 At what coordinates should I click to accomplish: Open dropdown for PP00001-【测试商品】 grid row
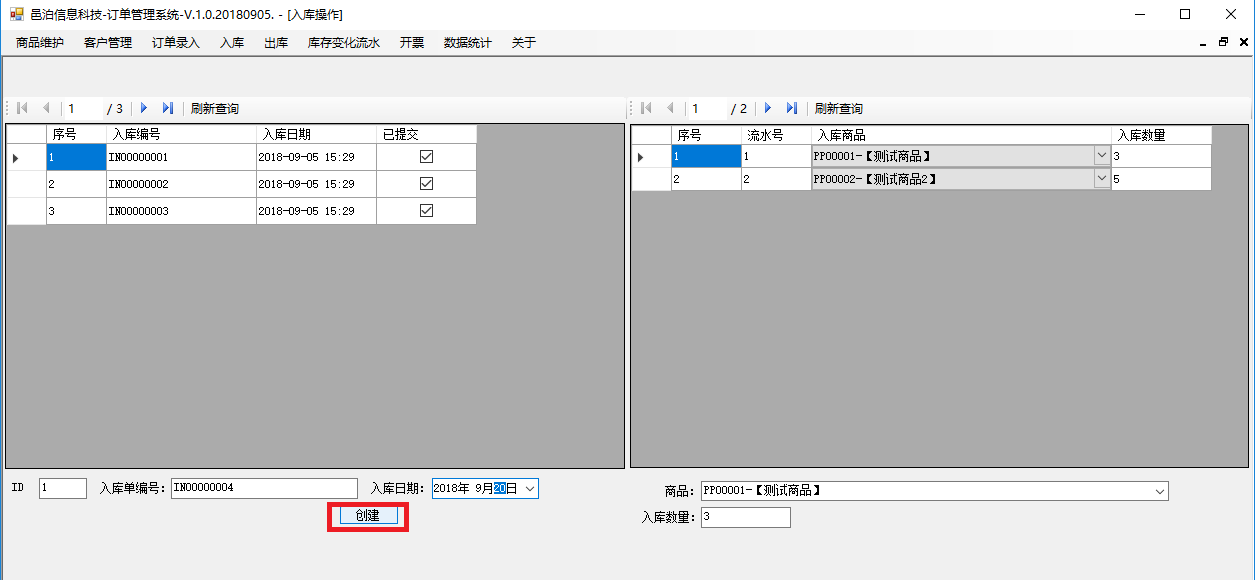1102,156
